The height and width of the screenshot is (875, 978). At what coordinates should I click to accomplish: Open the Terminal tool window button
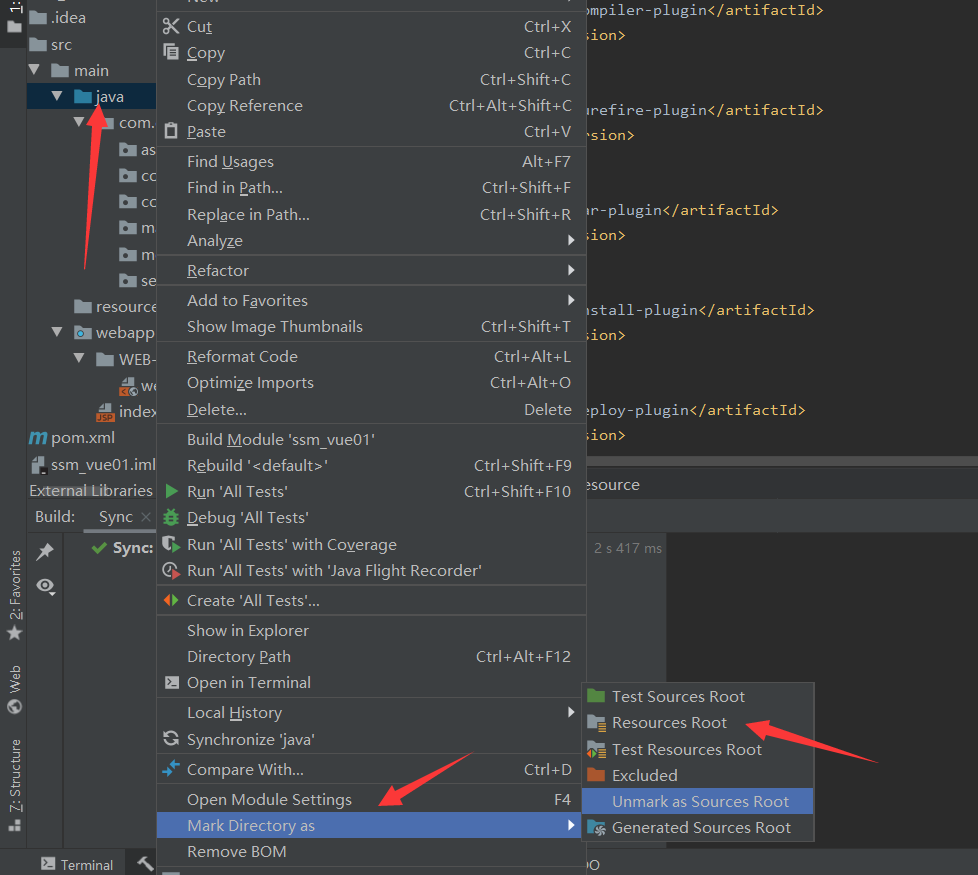click(x=77, y=864)
